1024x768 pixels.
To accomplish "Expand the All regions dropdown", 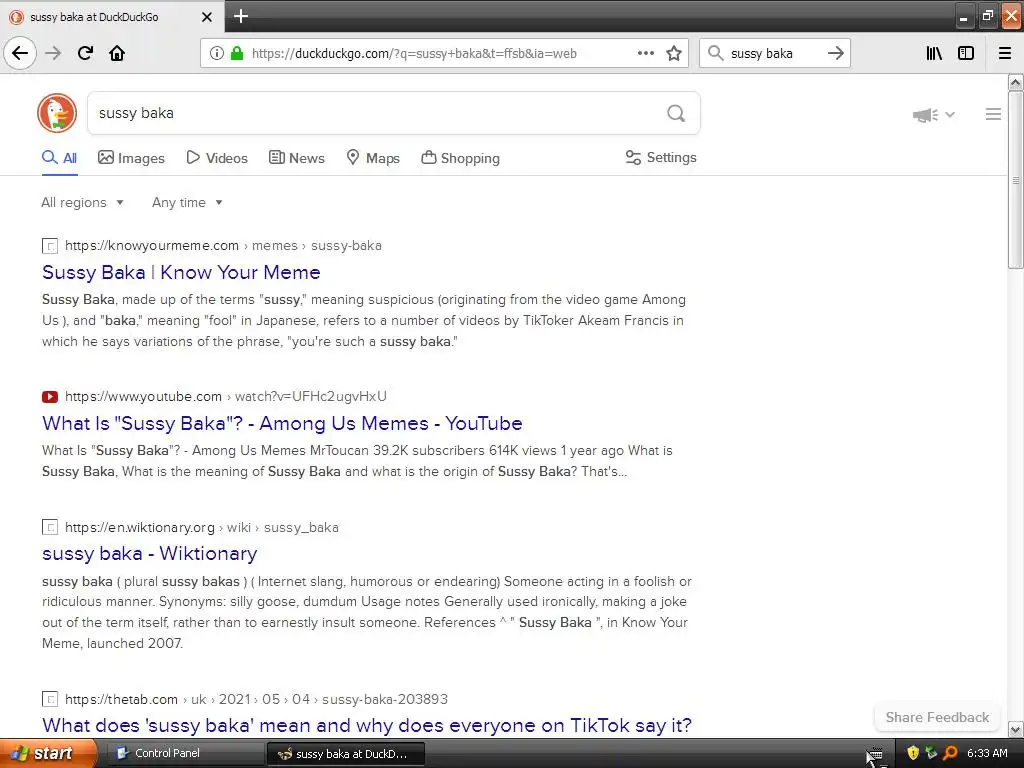I will click(82, 202).
